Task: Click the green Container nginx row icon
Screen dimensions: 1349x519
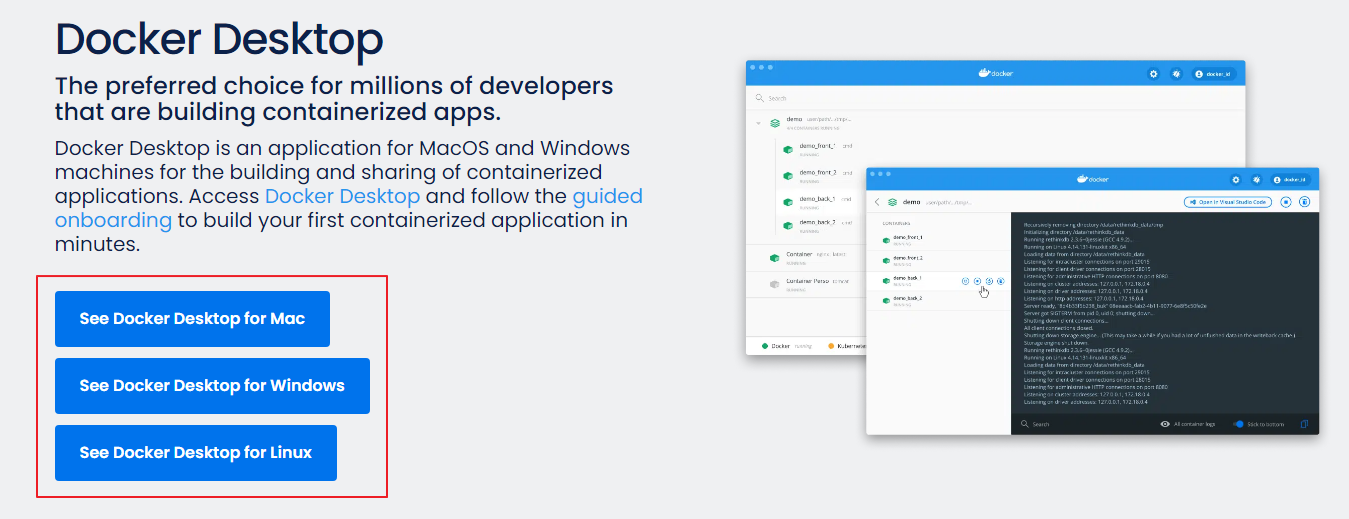Action: click(774, 258)
